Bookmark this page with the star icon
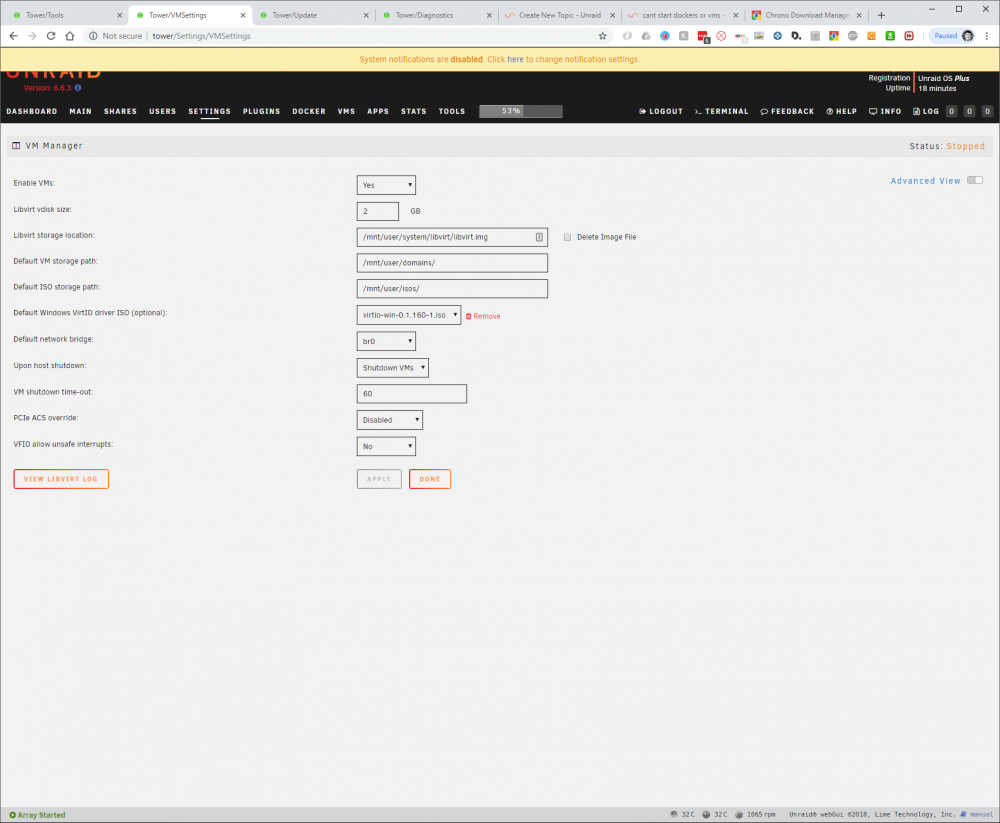The width and height of the screenshot is (1000, 823). pos(602,36)
